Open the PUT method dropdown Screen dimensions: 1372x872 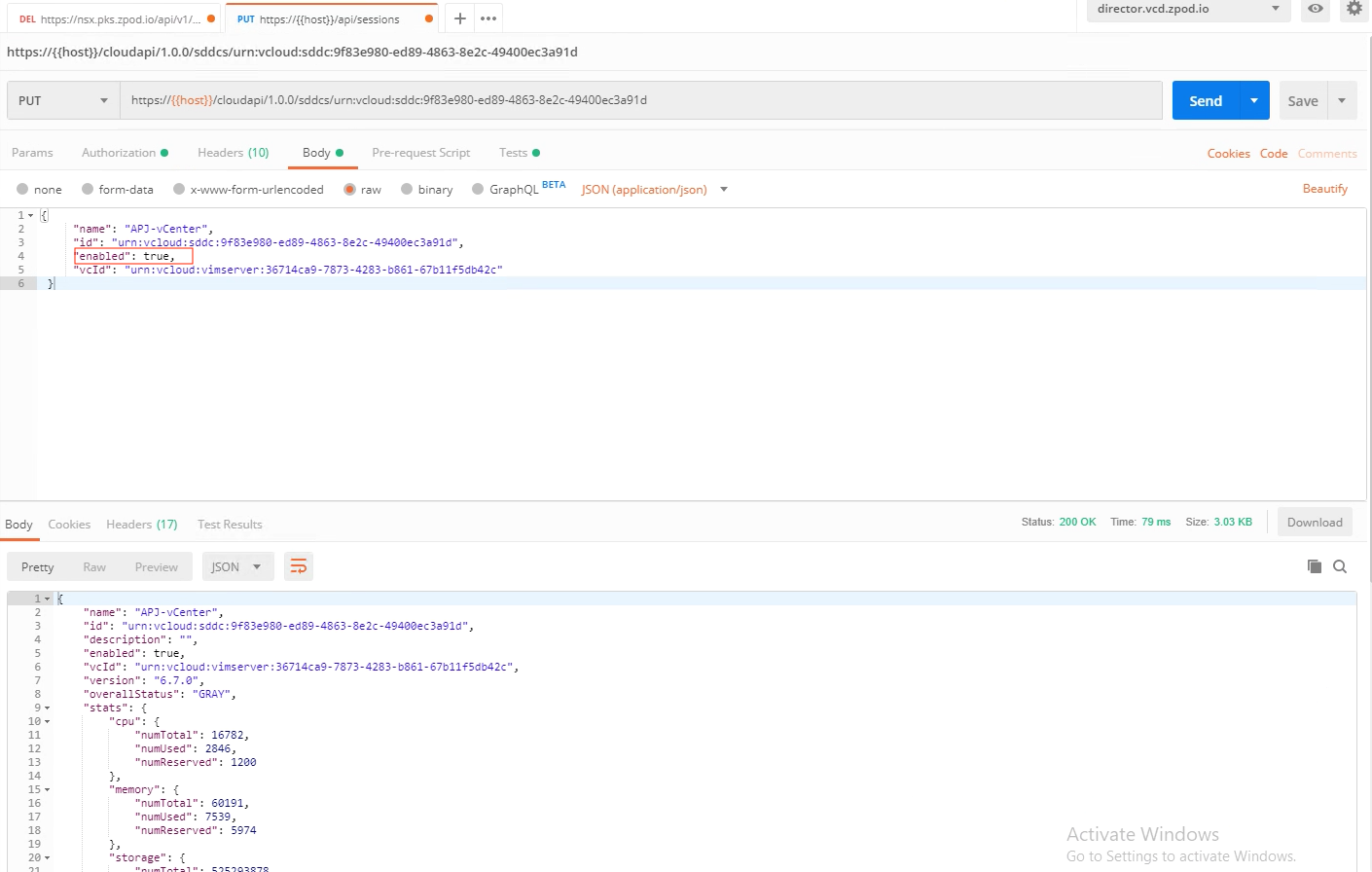[63, 100]
